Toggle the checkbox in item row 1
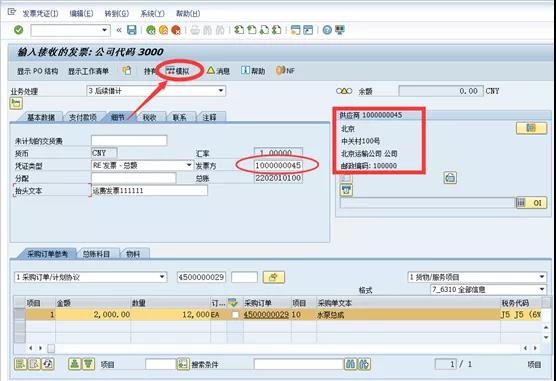The height and width of the screenshot is (381, 556). pyautogui.click(x=235, y=315)
